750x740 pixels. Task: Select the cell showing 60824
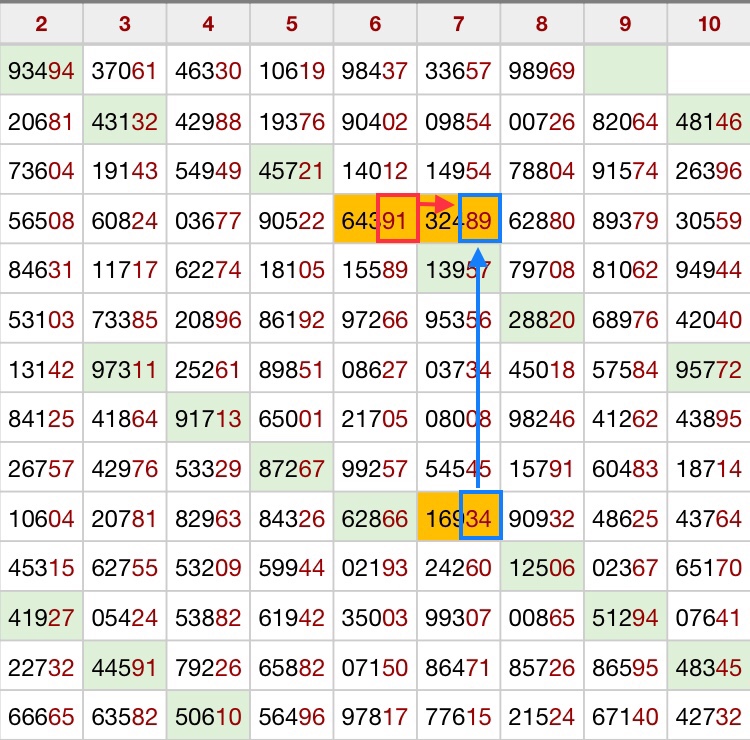click(x=124, y=220)
